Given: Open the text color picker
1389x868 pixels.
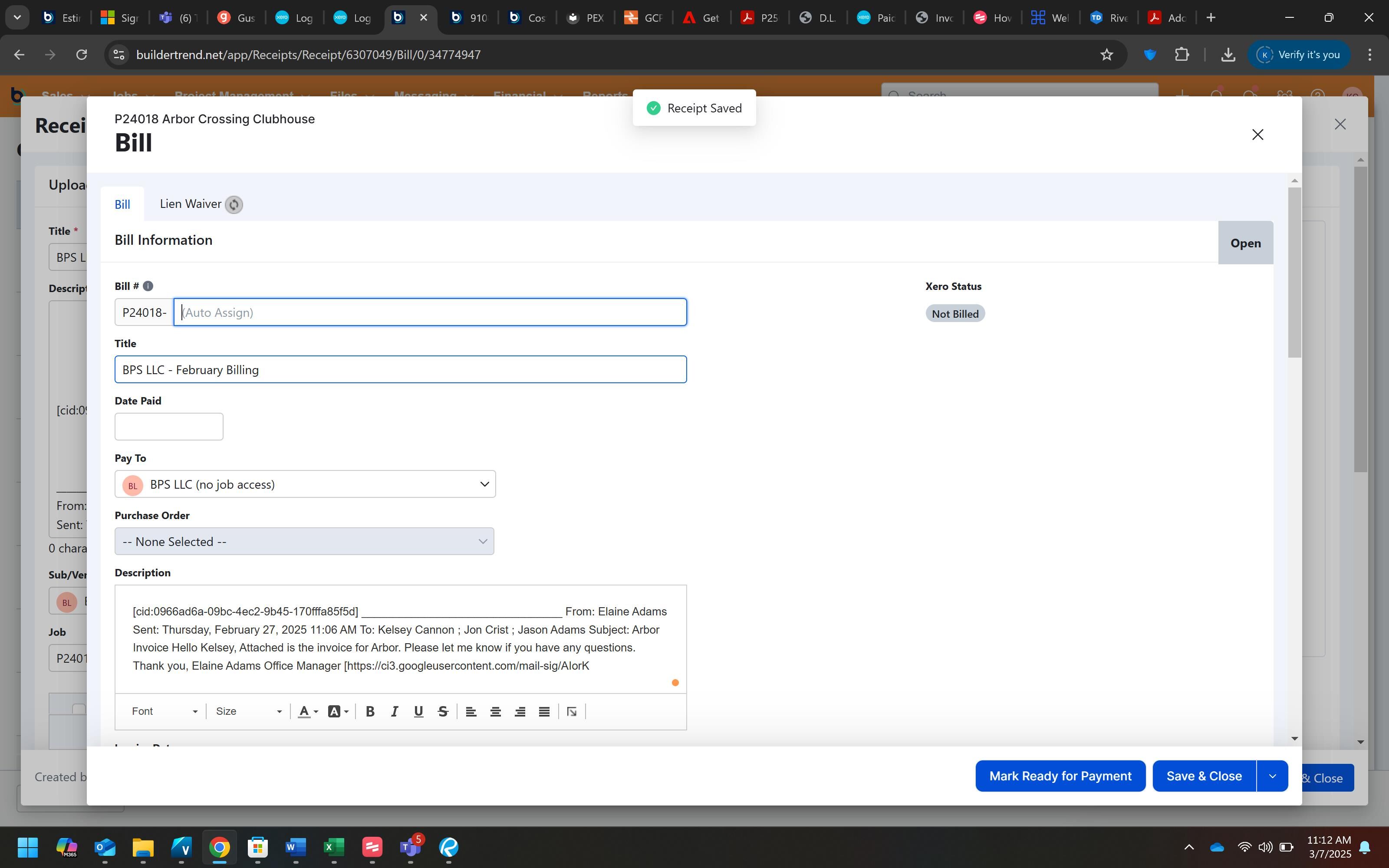Looking at the screenshot, I should [x=308, y=712].
